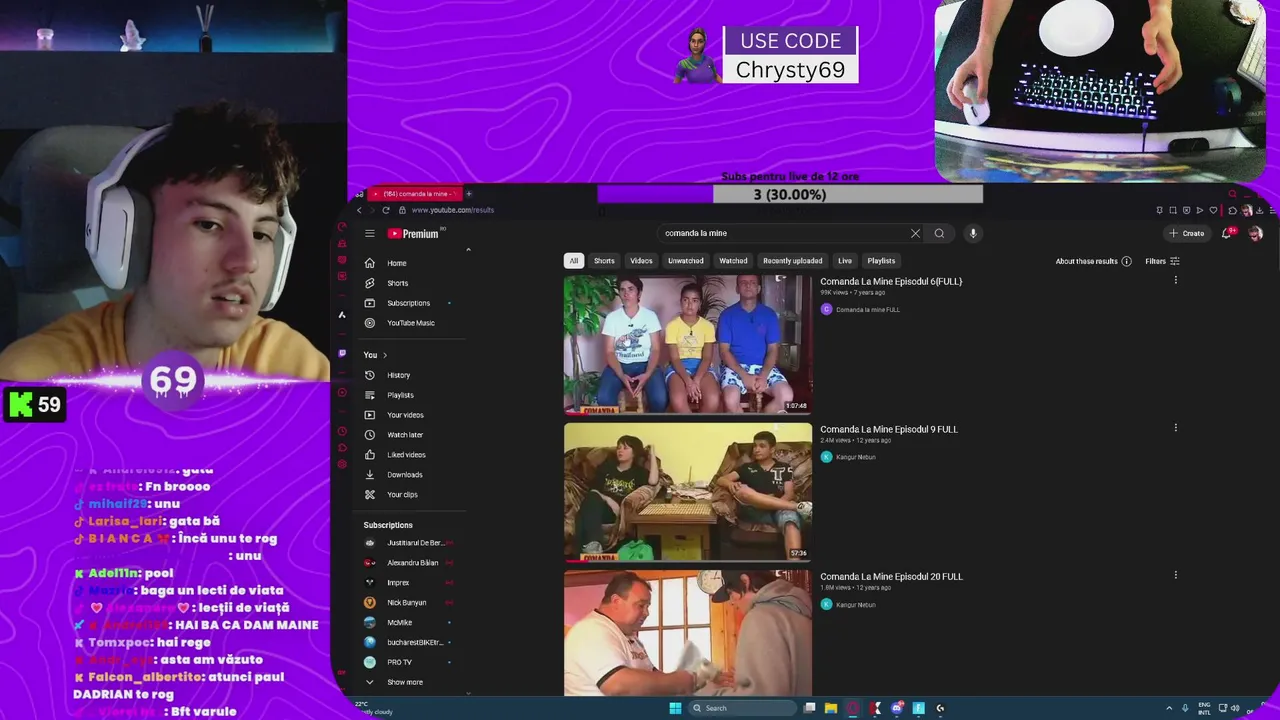Click title Comanda La Mine Episodul 9 FULL
This screenshot has width=1280, height=720.
coord(889,429)
